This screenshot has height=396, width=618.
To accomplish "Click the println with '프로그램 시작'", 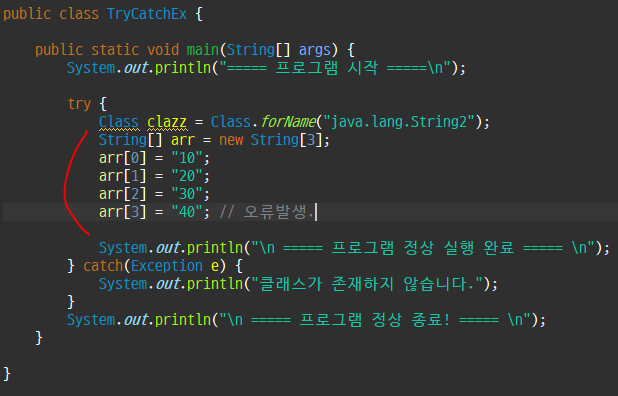I will 266,68.
